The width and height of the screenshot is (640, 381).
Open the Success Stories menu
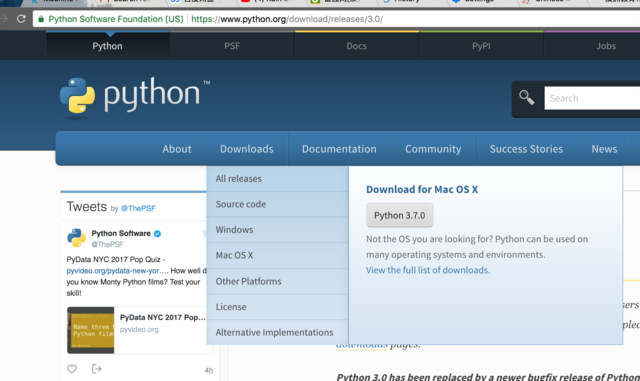click(x=526, y=149)
